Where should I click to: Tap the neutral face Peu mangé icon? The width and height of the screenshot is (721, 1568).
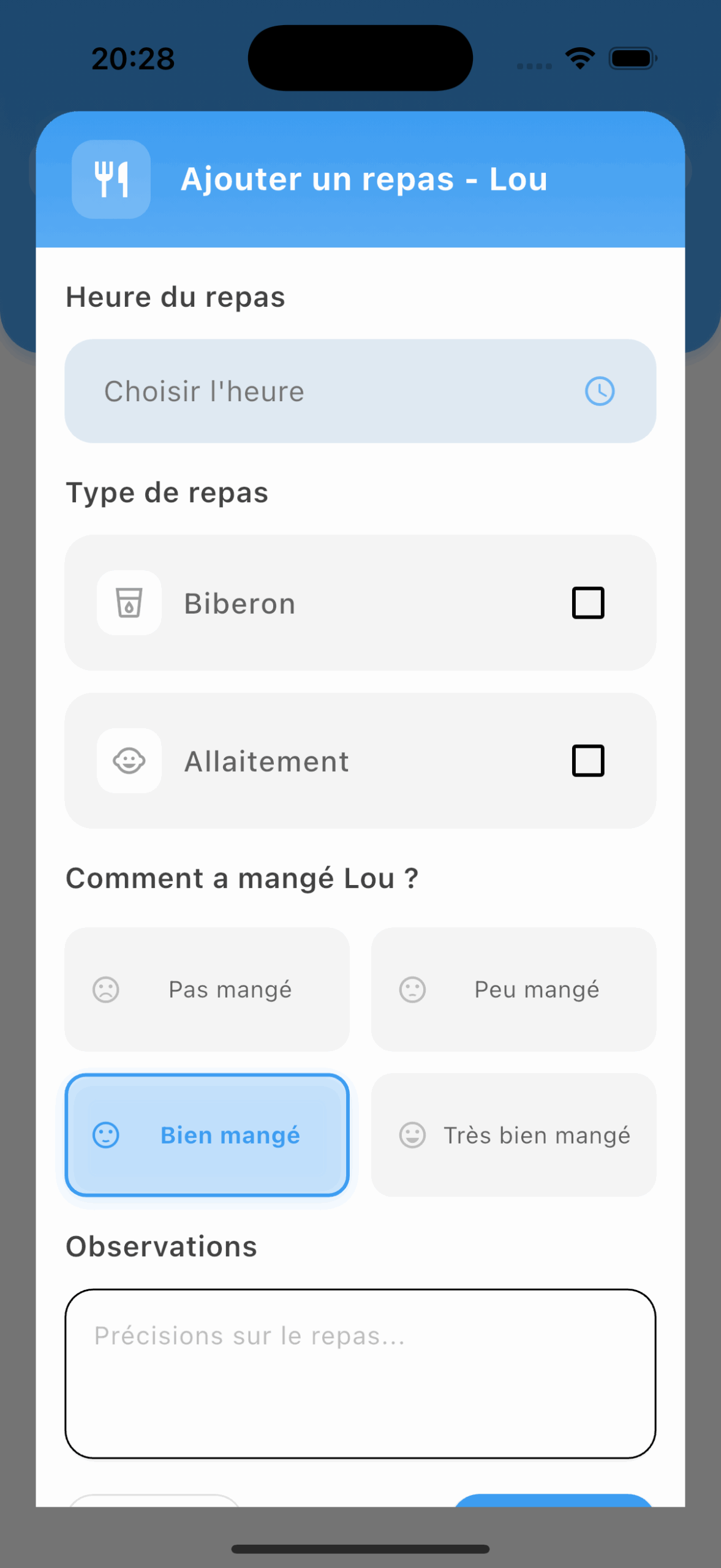pos(412,989)
